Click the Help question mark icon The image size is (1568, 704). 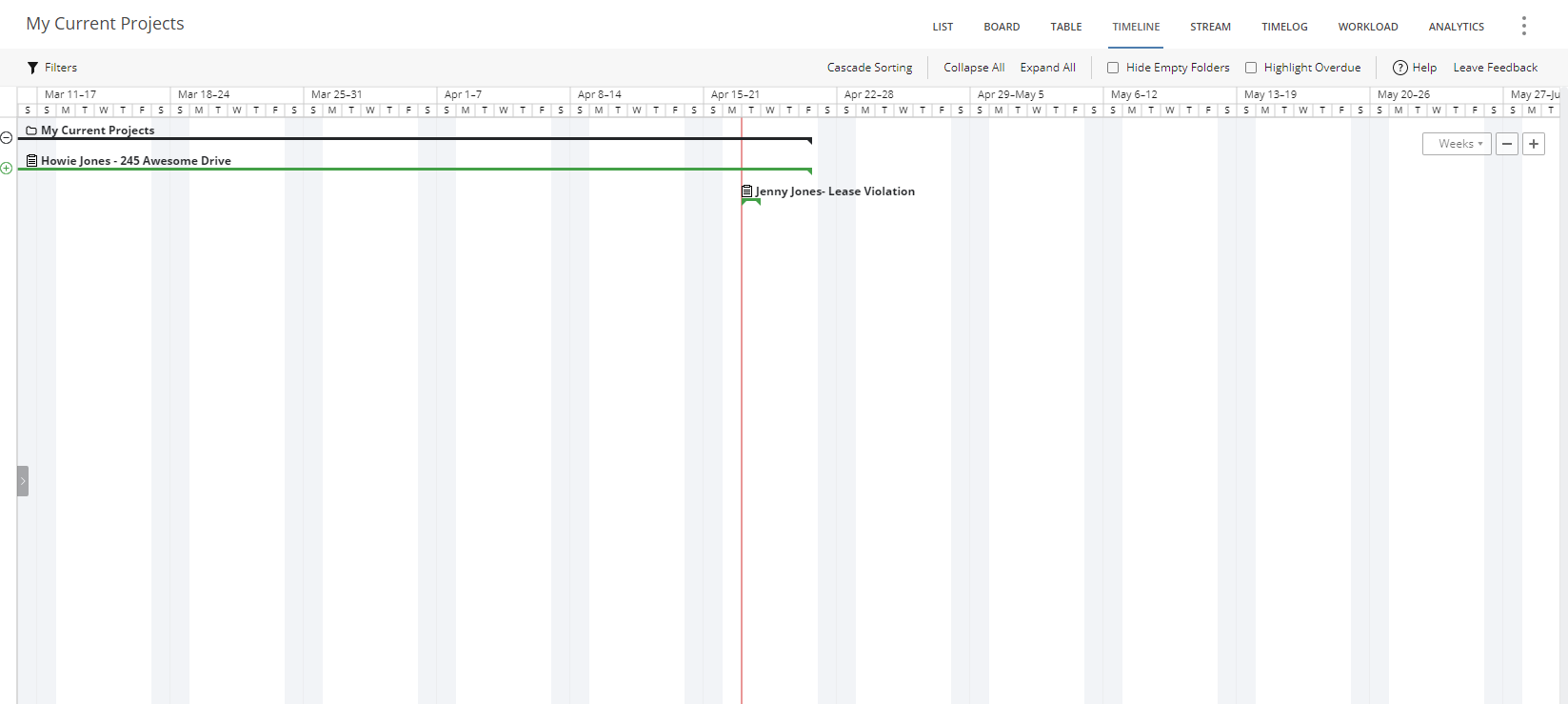(x=1399, y=68)
